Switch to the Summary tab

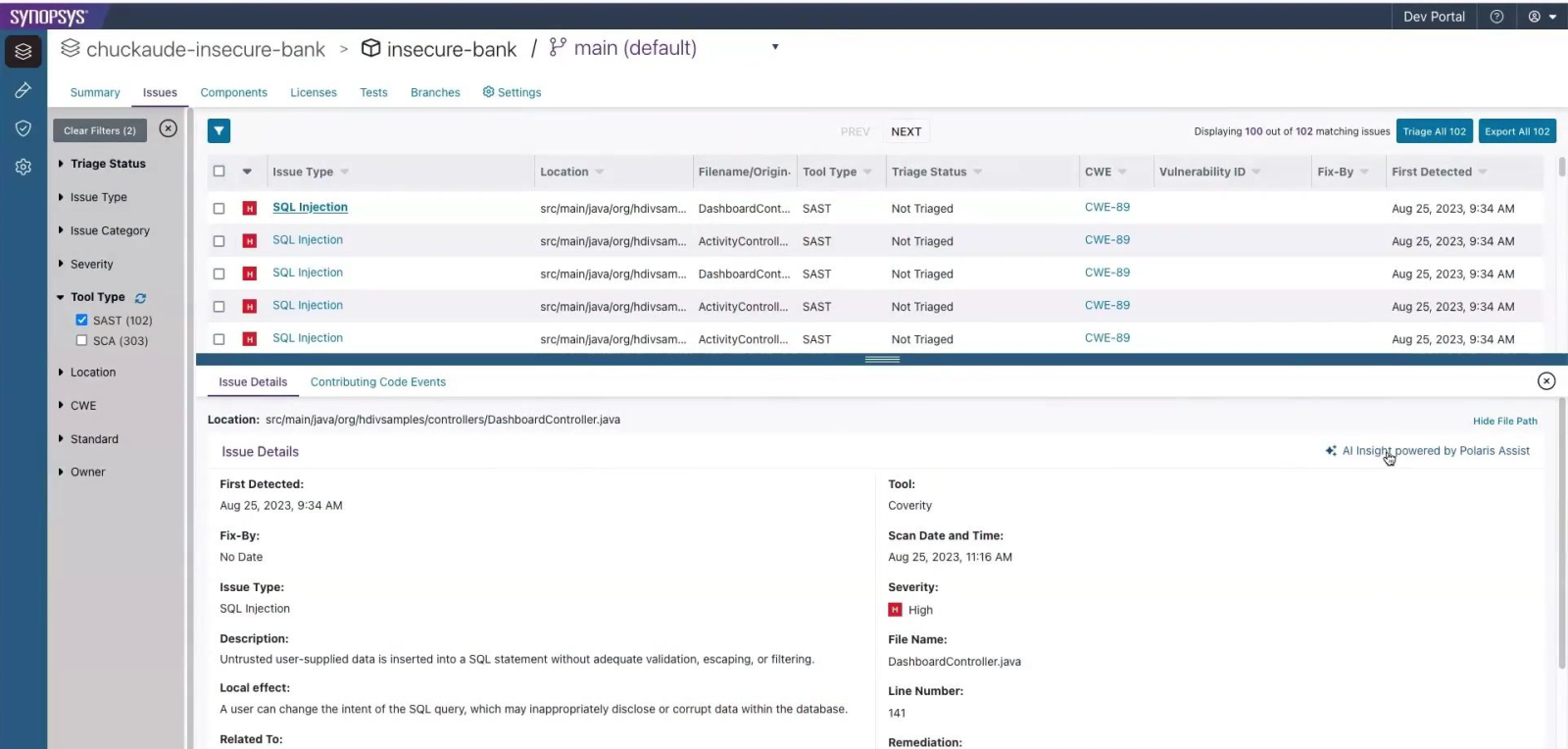pos(95,92)
